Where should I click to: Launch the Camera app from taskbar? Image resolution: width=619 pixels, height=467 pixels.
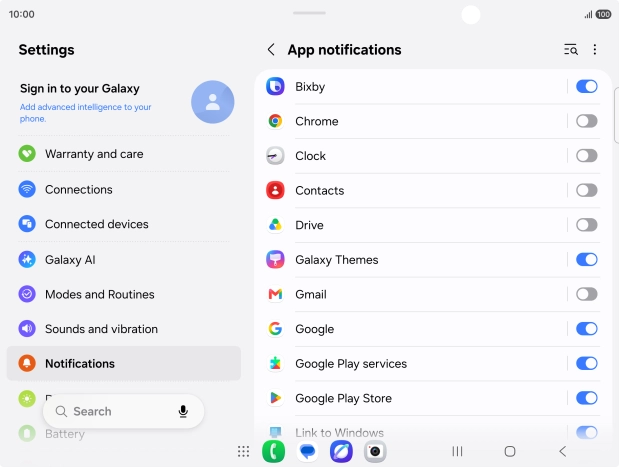(x=375, y=451)
